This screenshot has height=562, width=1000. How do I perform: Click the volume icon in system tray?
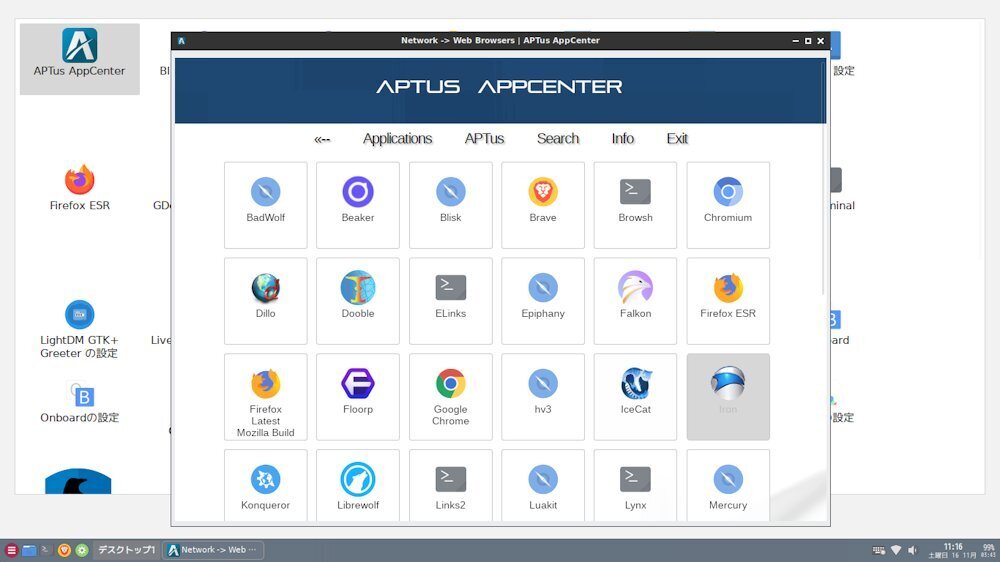pyautogui.click(x=913, y=550)
